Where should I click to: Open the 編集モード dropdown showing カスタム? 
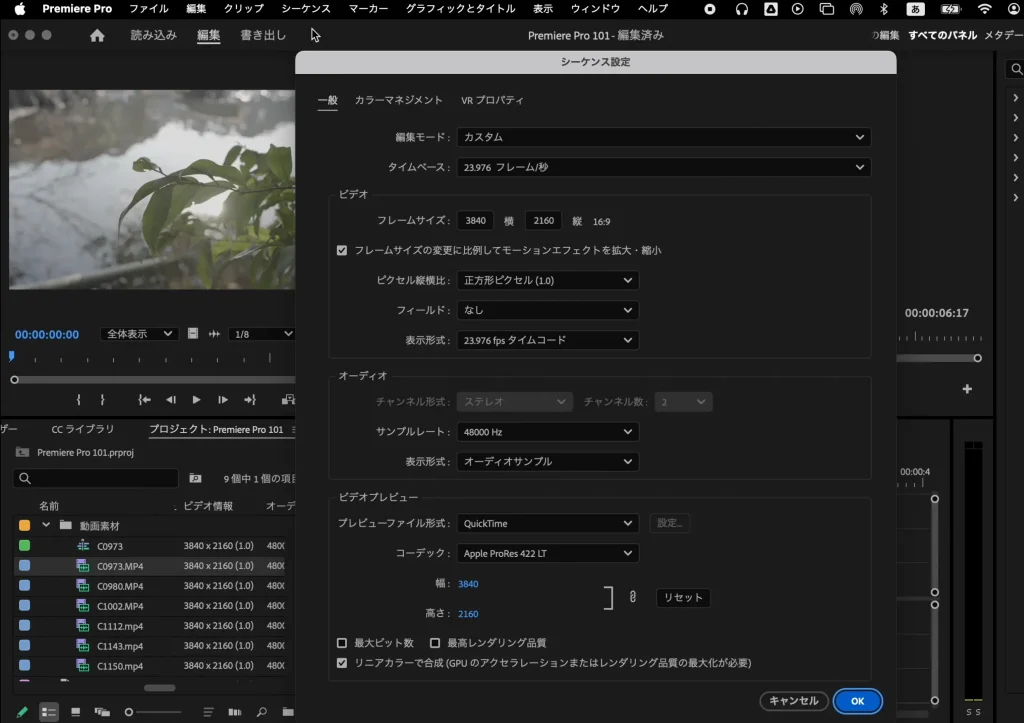(663, 137)
